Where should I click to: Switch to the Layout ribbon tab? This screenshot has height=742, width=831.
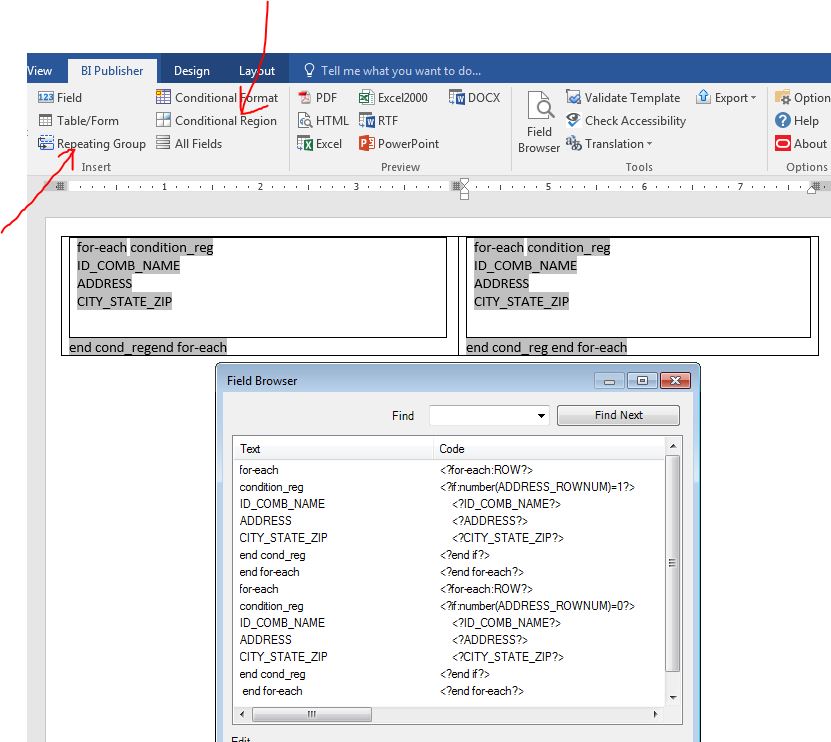(257, 71)
